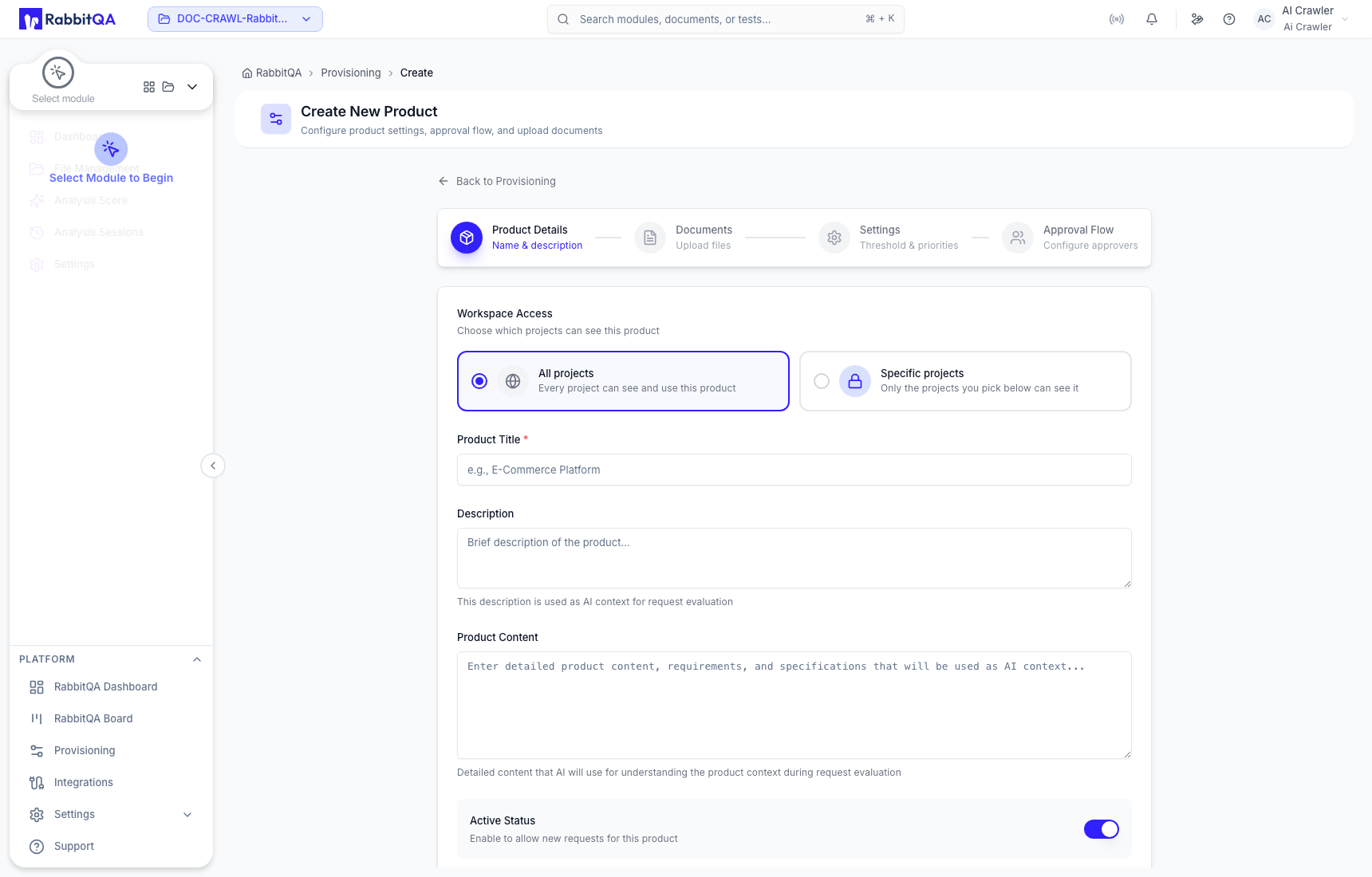Screen dimensions: 1372x877
Task: Click the AC user avatar
Action: point(1264,19)
